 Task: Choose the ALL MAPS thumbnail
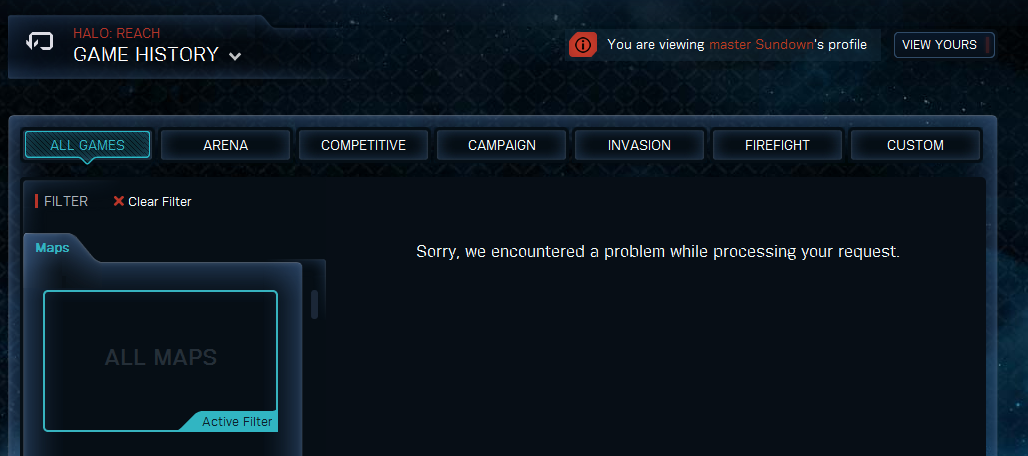coord(161,361)
